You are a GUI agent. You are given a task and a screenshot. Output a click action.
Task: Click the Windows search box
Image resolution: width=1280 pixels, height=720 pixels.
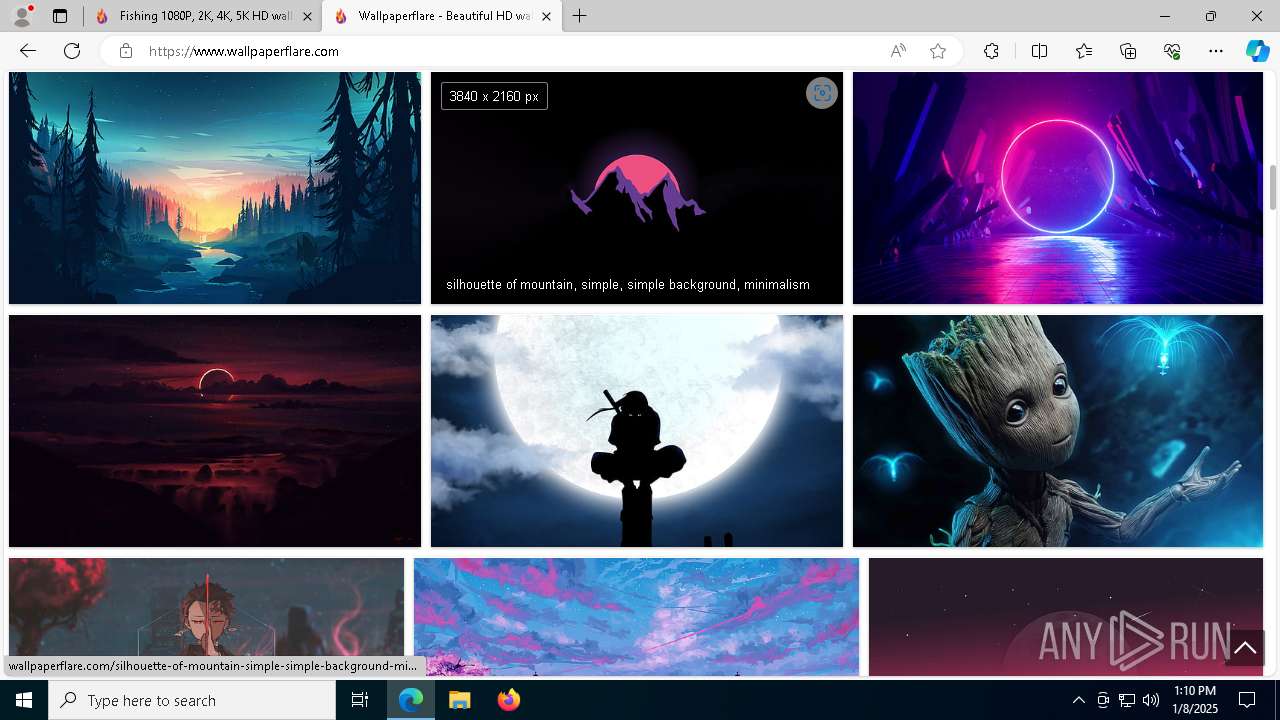[192, 700]
